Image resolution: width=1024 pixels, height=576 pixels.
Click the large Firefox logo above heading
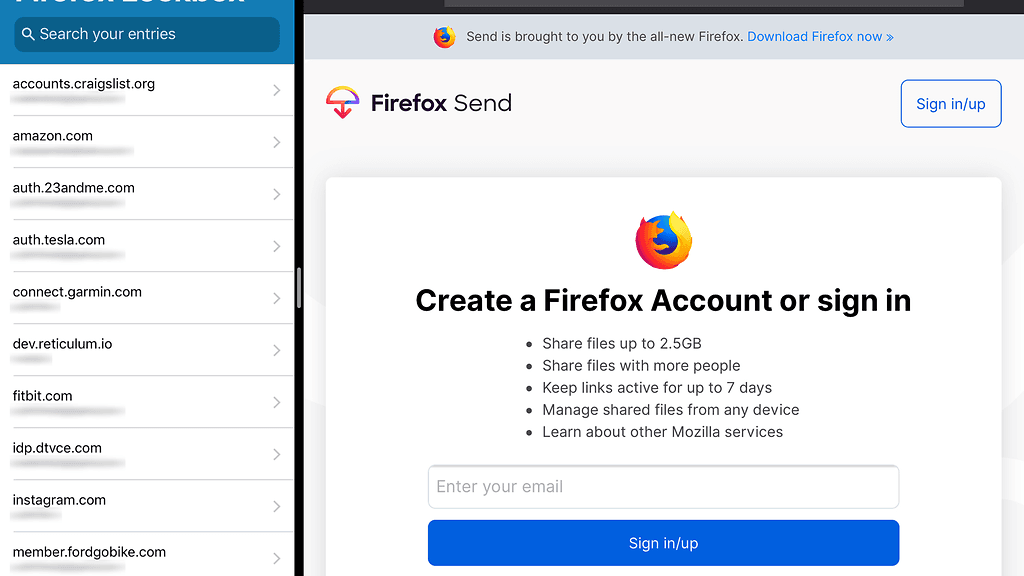664,240
